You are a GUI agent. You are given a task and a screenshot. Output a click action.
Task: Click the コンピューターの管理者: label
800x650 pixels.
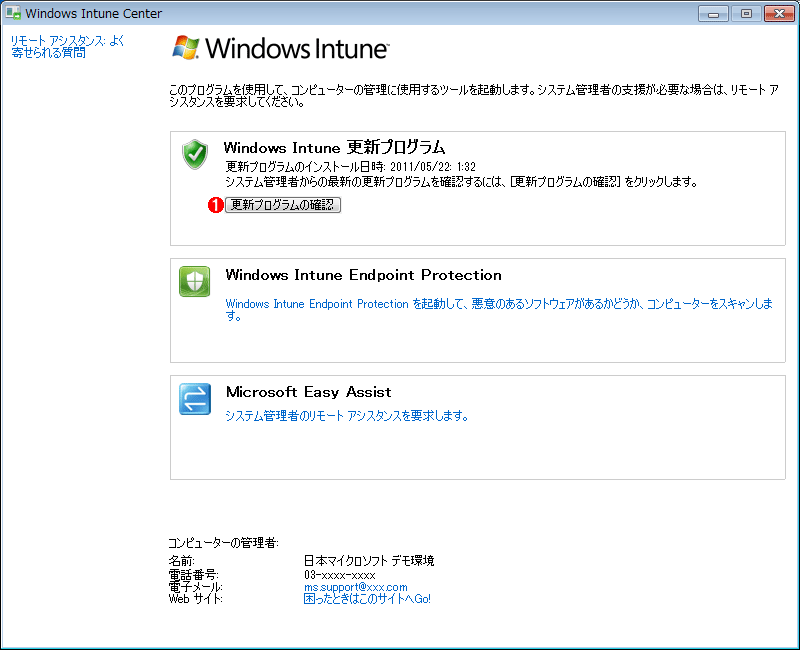tap(223, 543)
